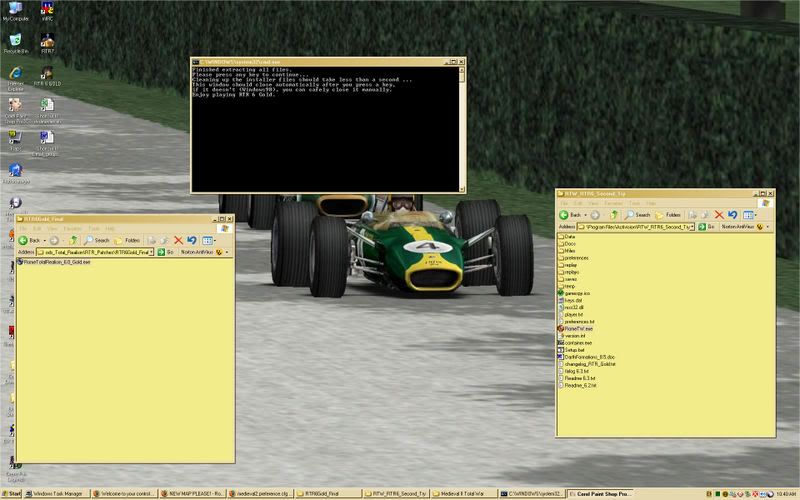Click Undo icon in RTW_RTR6_Second_Try window
This screenshot has width=800, height=500.
[x=733, y=214]
